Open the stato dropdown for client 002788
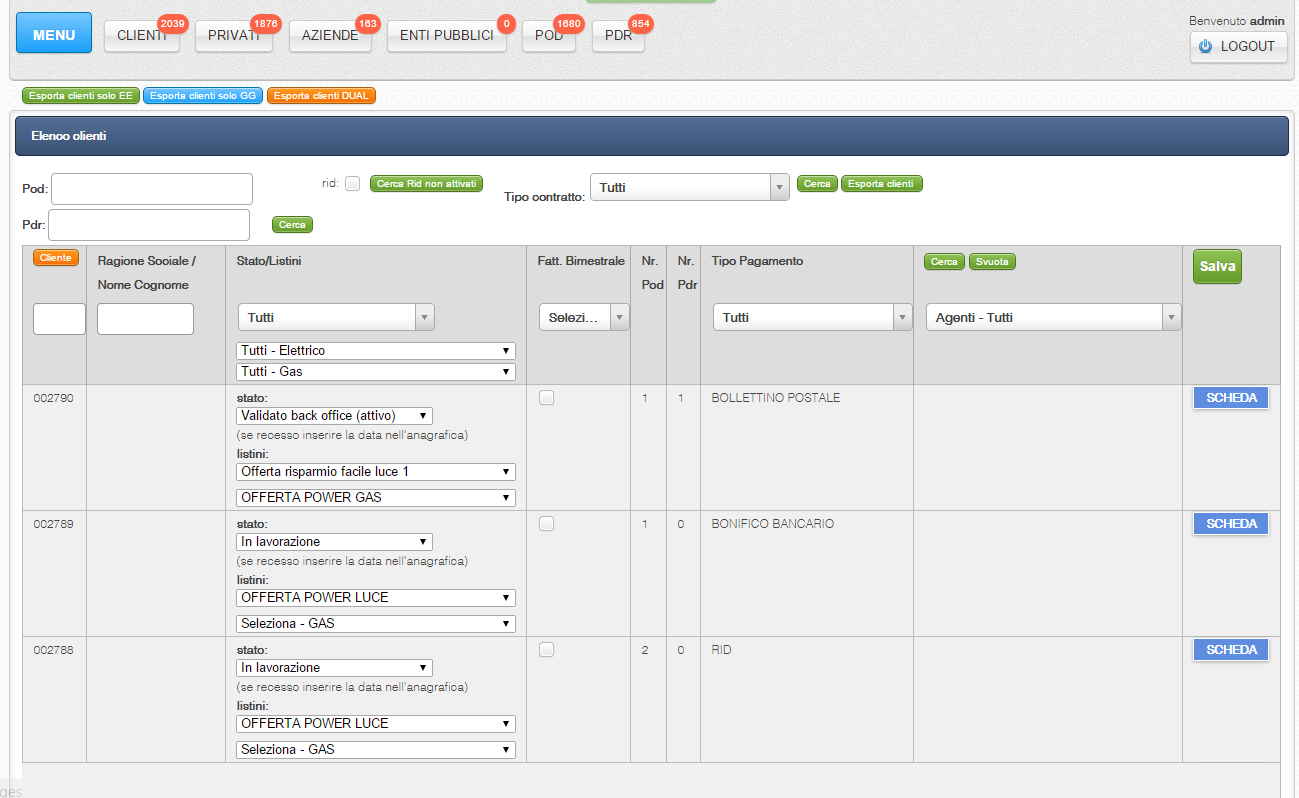Screen dimensions: 1299x798 click(334, 668)
